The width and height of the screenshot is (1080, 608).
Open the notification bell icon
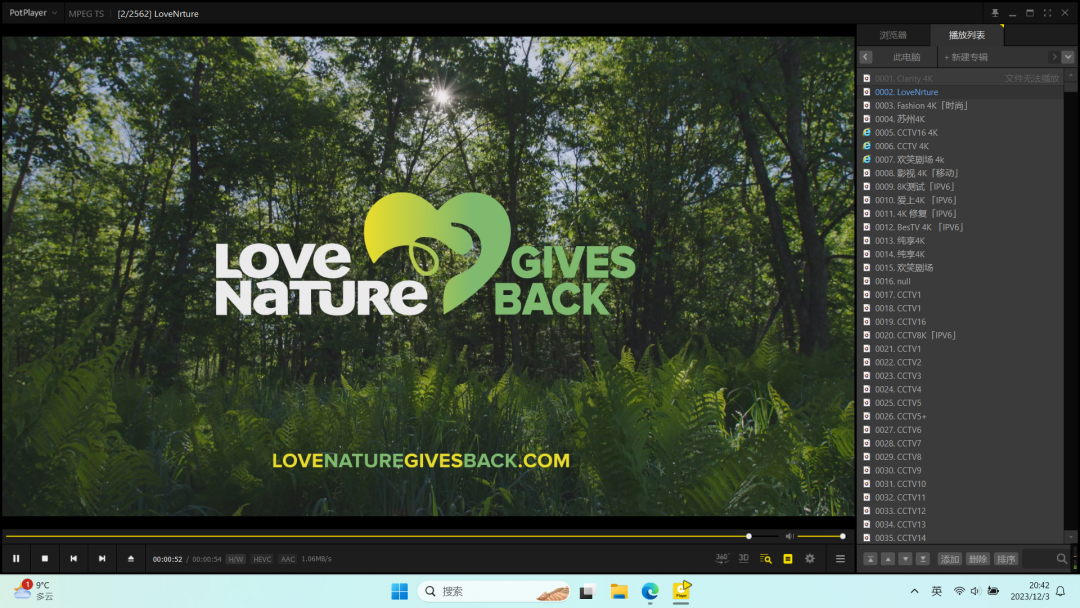(1061, 591)
